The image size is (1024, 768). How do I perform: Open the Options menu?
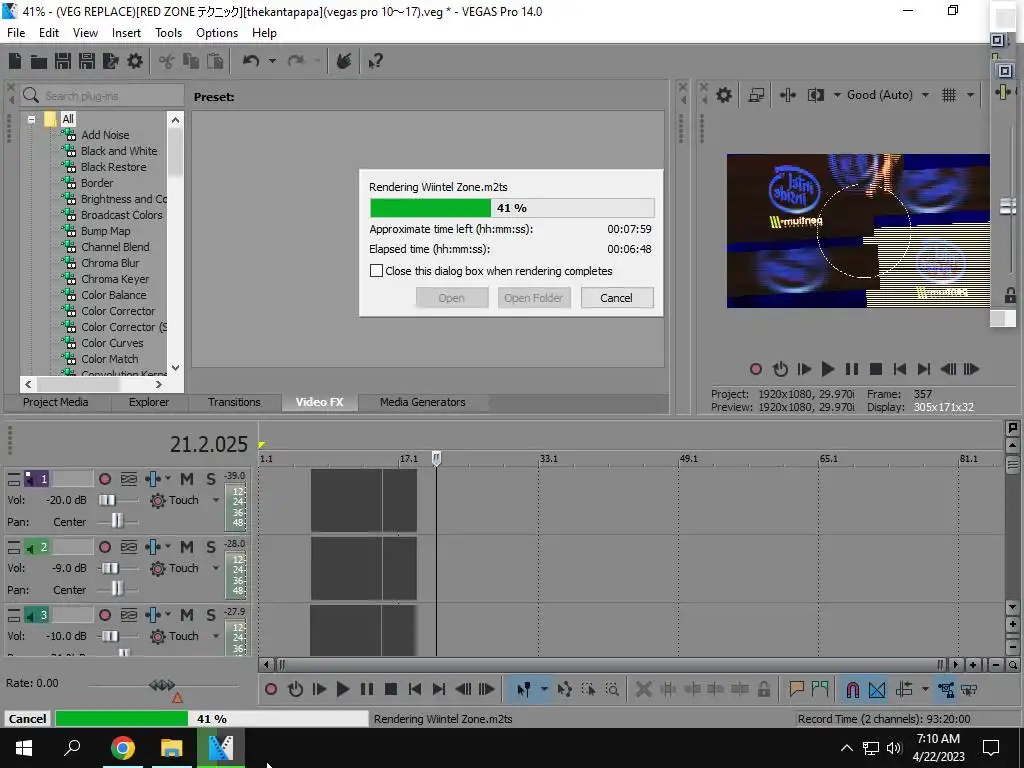[217, 33]
